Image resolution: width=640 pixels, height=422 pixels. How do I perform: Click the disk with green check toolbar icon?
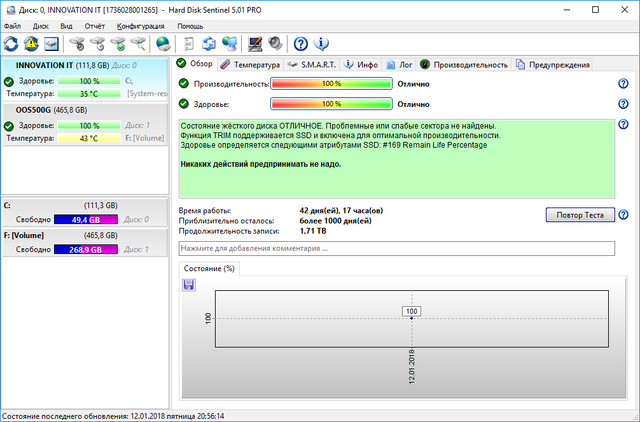pos(118,44)
